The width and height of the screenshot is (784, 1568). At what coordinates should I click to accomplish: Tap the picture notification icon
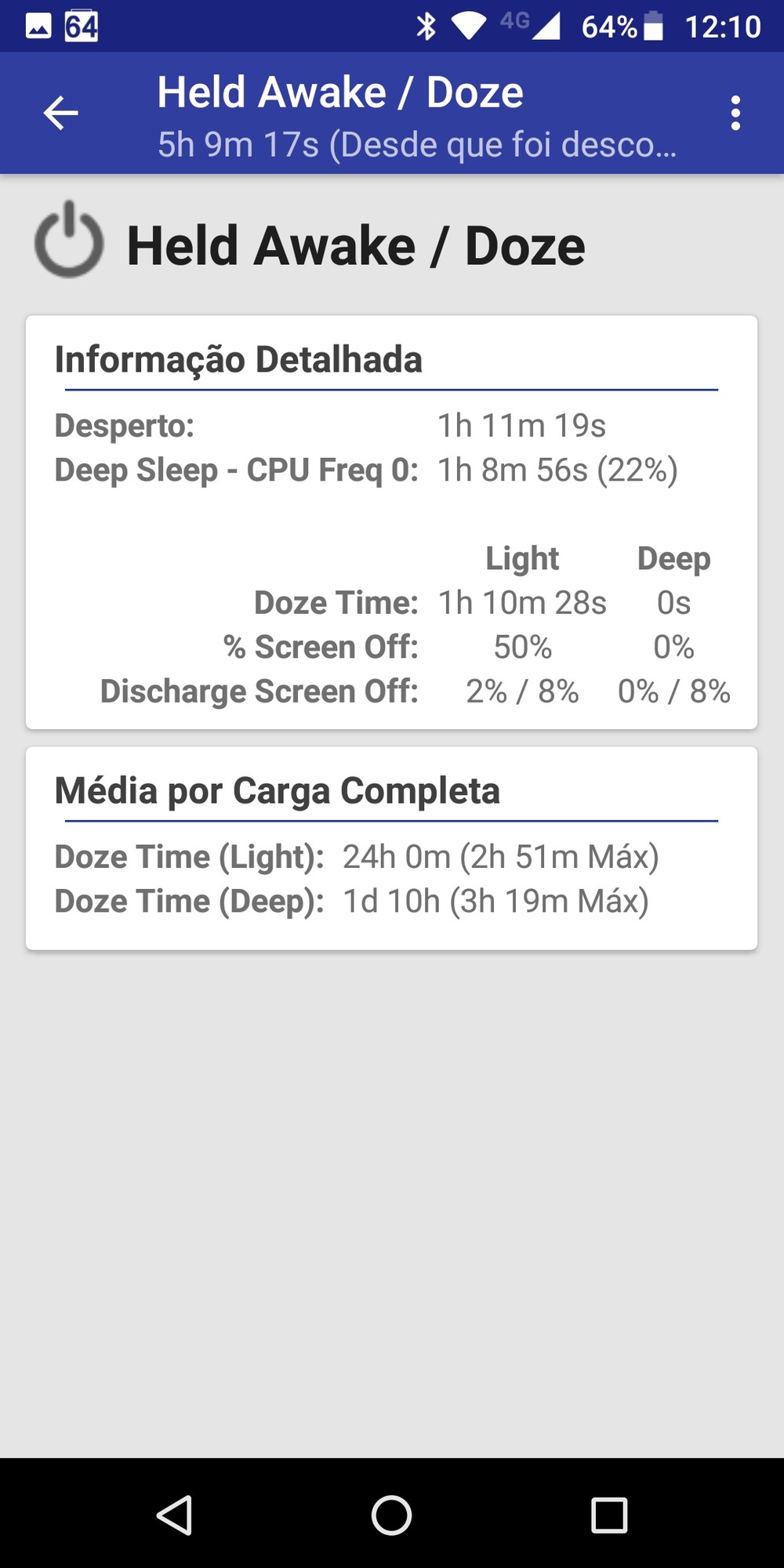point(38,26)
